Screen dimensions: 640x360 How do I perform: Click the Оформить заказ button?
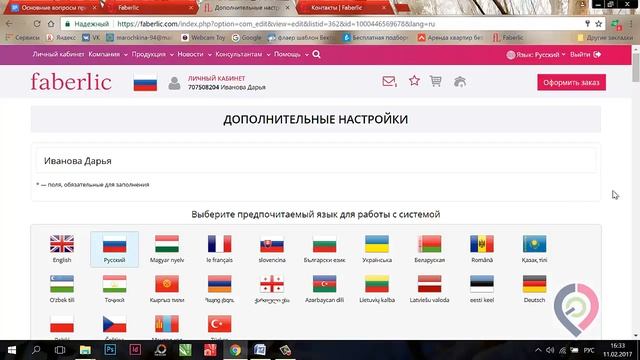pyautogui.click(x=571, y=82)
